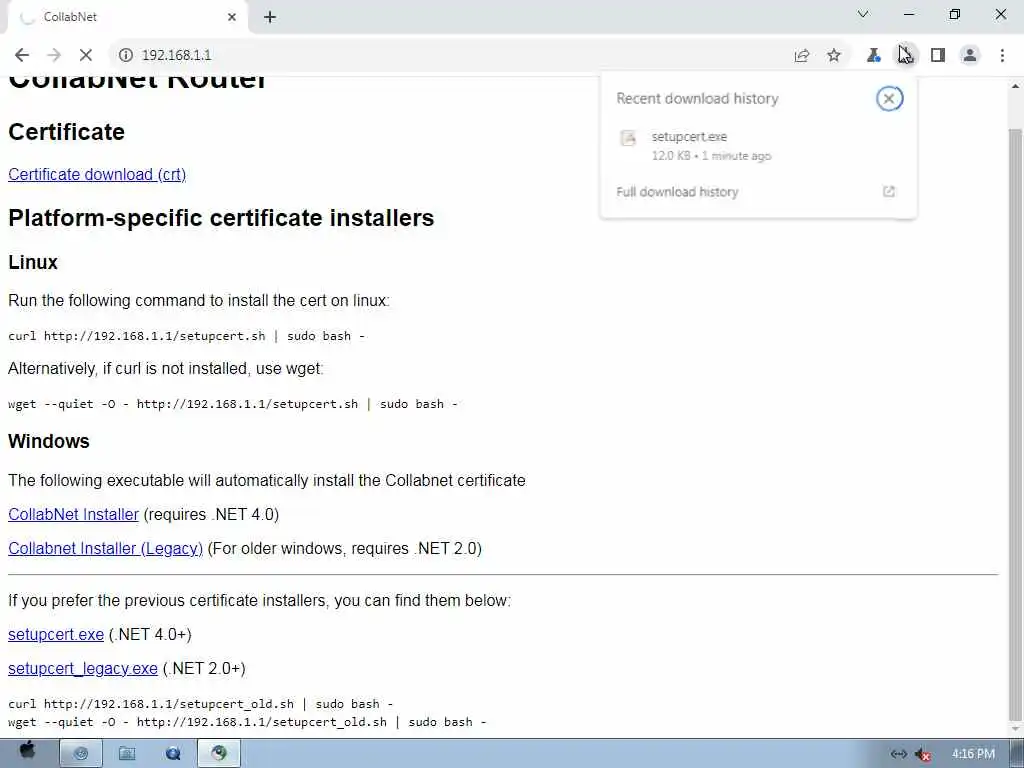
Task: Open the Chrome Labs flask icon
Action: click(873, 56)
